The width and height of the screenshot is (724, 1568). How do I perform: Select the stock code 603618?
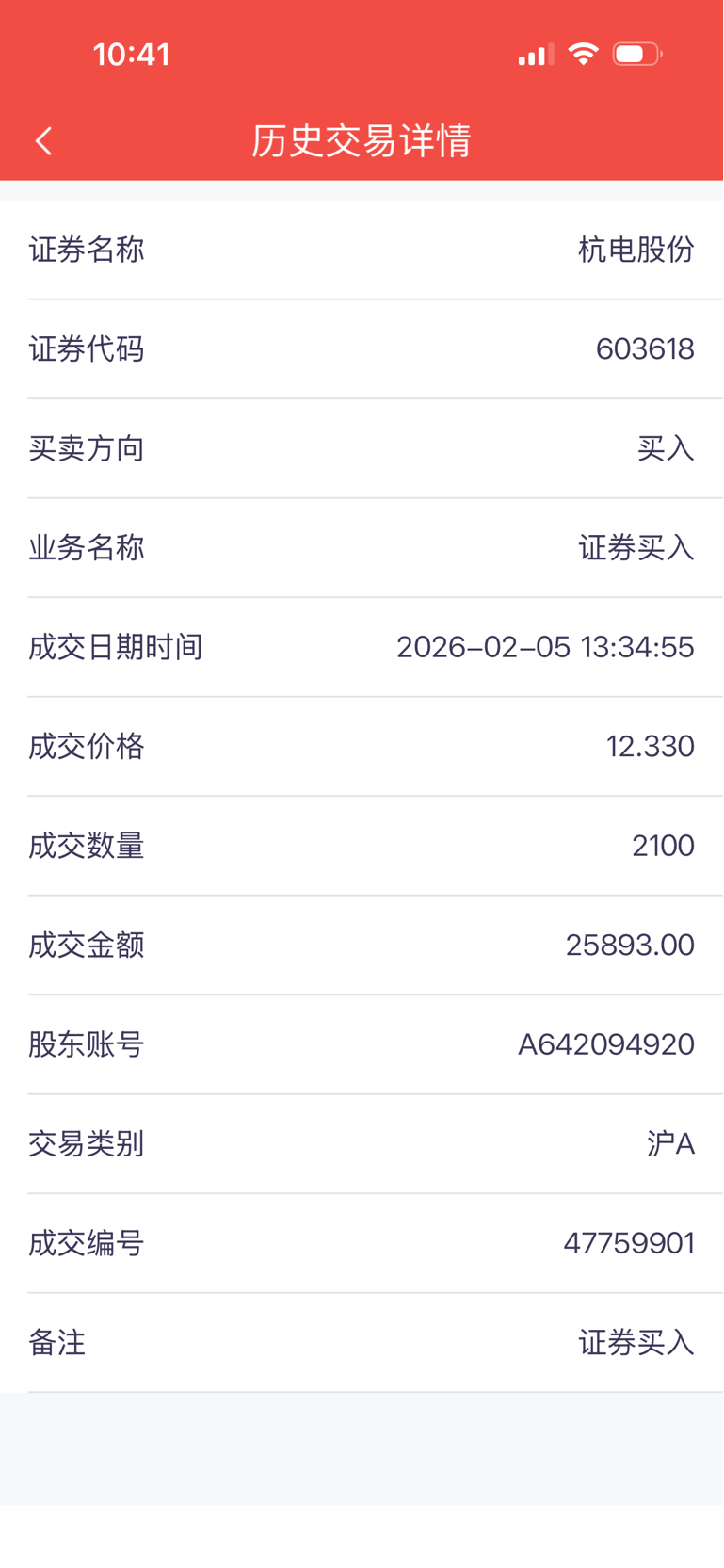(x=645, y=349)
